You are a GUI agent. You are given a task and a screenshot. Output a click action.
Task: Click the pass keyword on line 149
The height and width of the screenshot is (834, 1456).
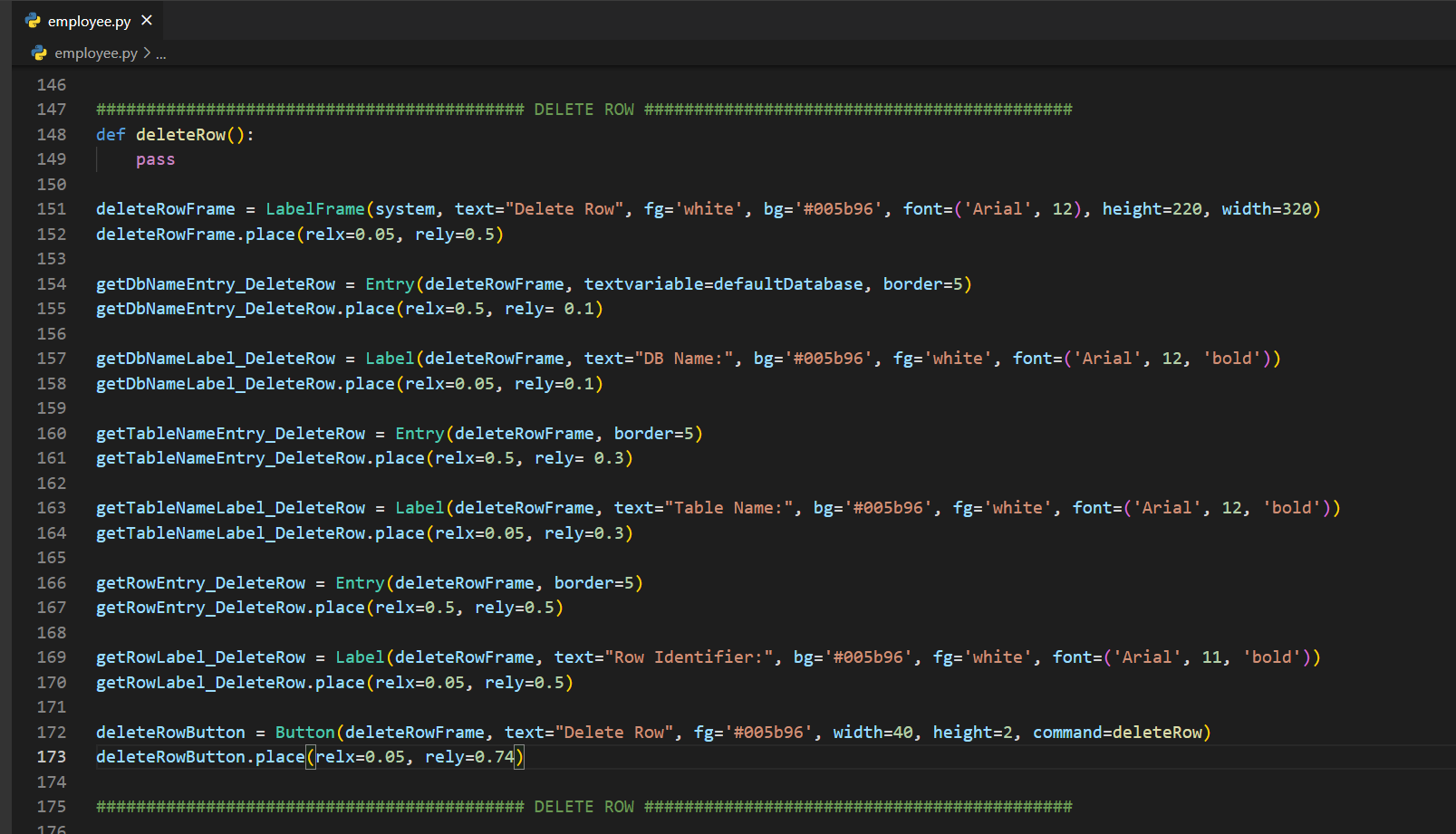pyautogui.click(x=155, y=159)
